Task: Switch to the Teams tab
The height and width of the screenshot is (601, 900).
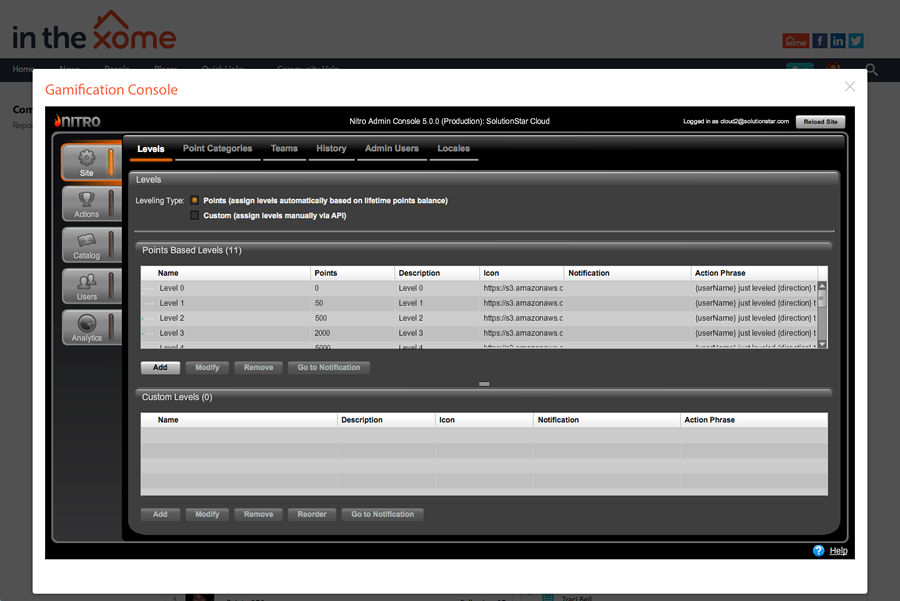Action: point(284,148)
